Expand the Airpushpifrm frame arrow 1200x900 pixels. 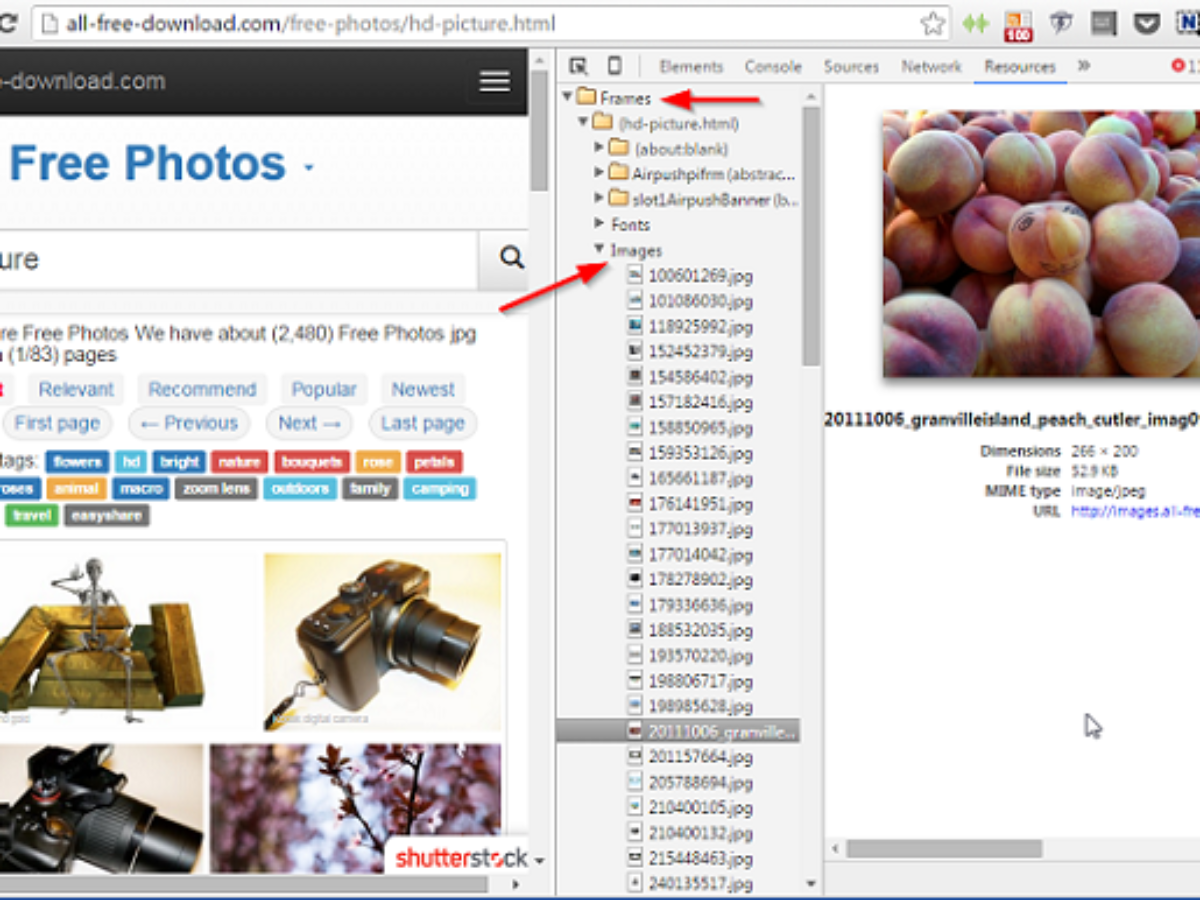coord(599,173)
